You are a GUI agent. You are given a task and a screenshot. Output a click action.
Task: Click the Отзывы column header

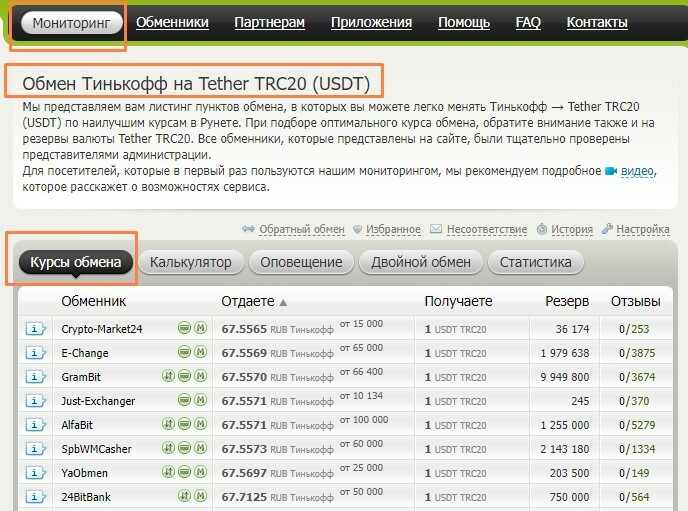coord(636,301)
